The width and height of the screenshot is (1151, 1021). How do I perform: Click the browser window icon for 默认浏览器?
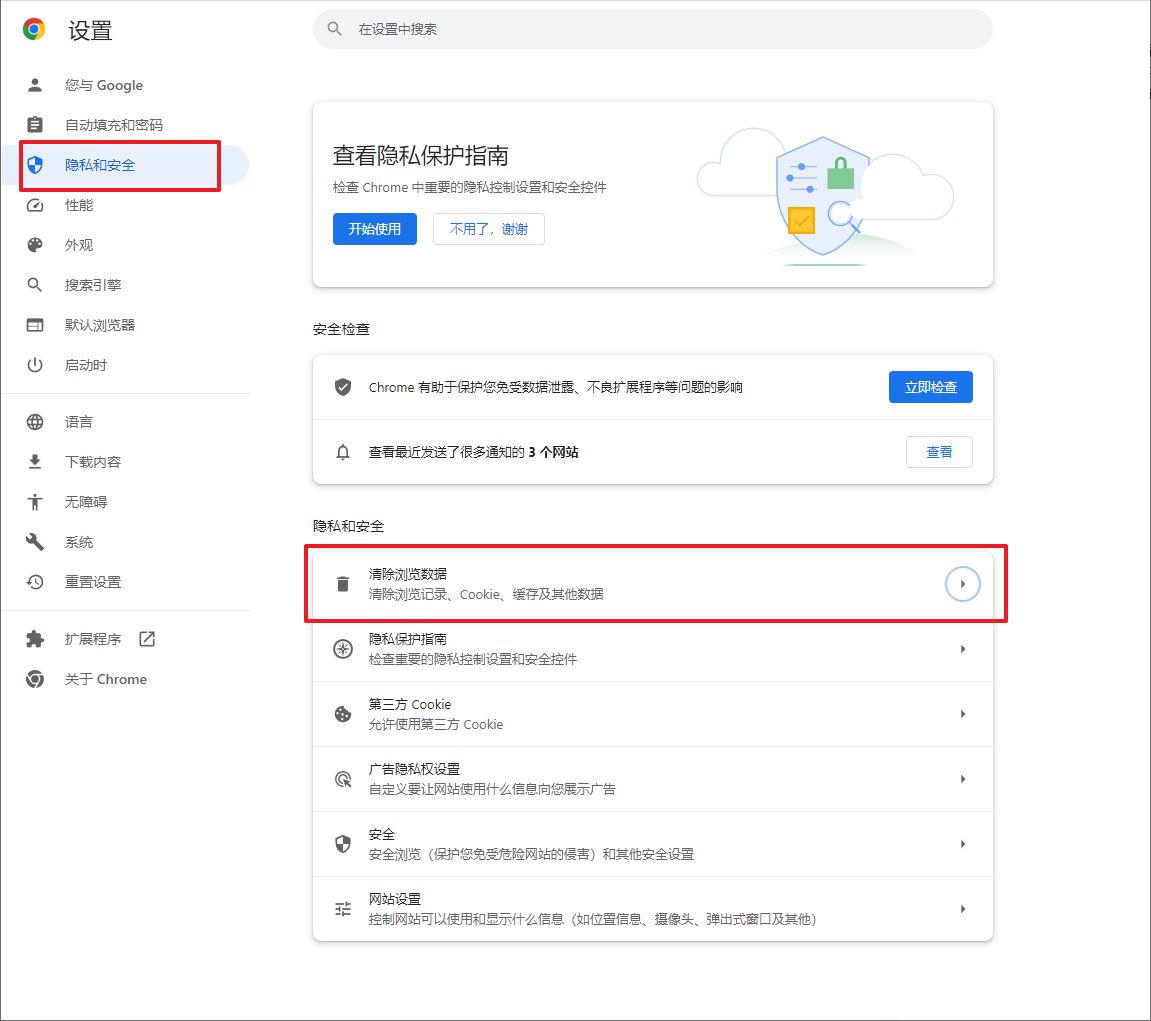[x=35, y=325]
